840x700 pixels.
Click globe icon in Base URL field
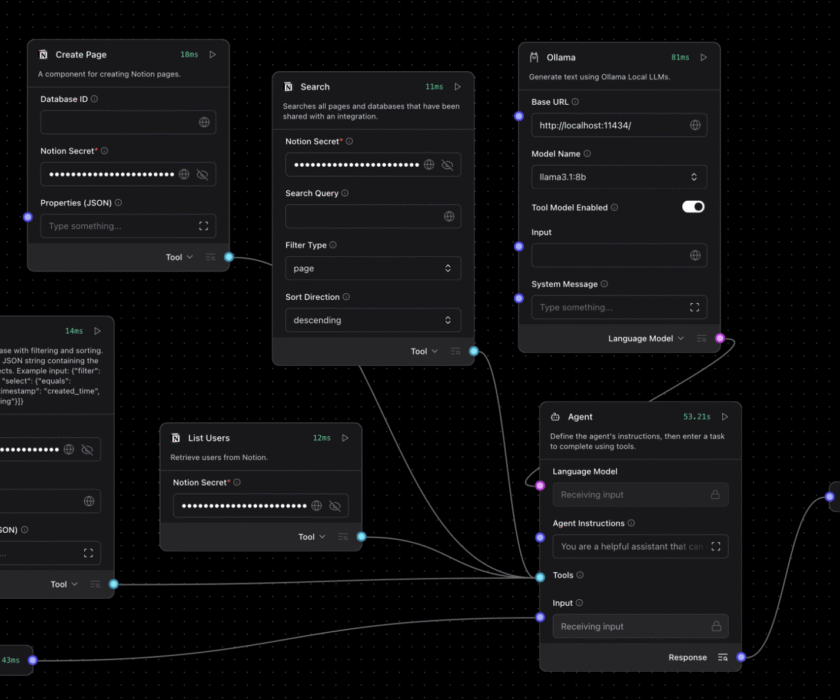coord(695,125)
